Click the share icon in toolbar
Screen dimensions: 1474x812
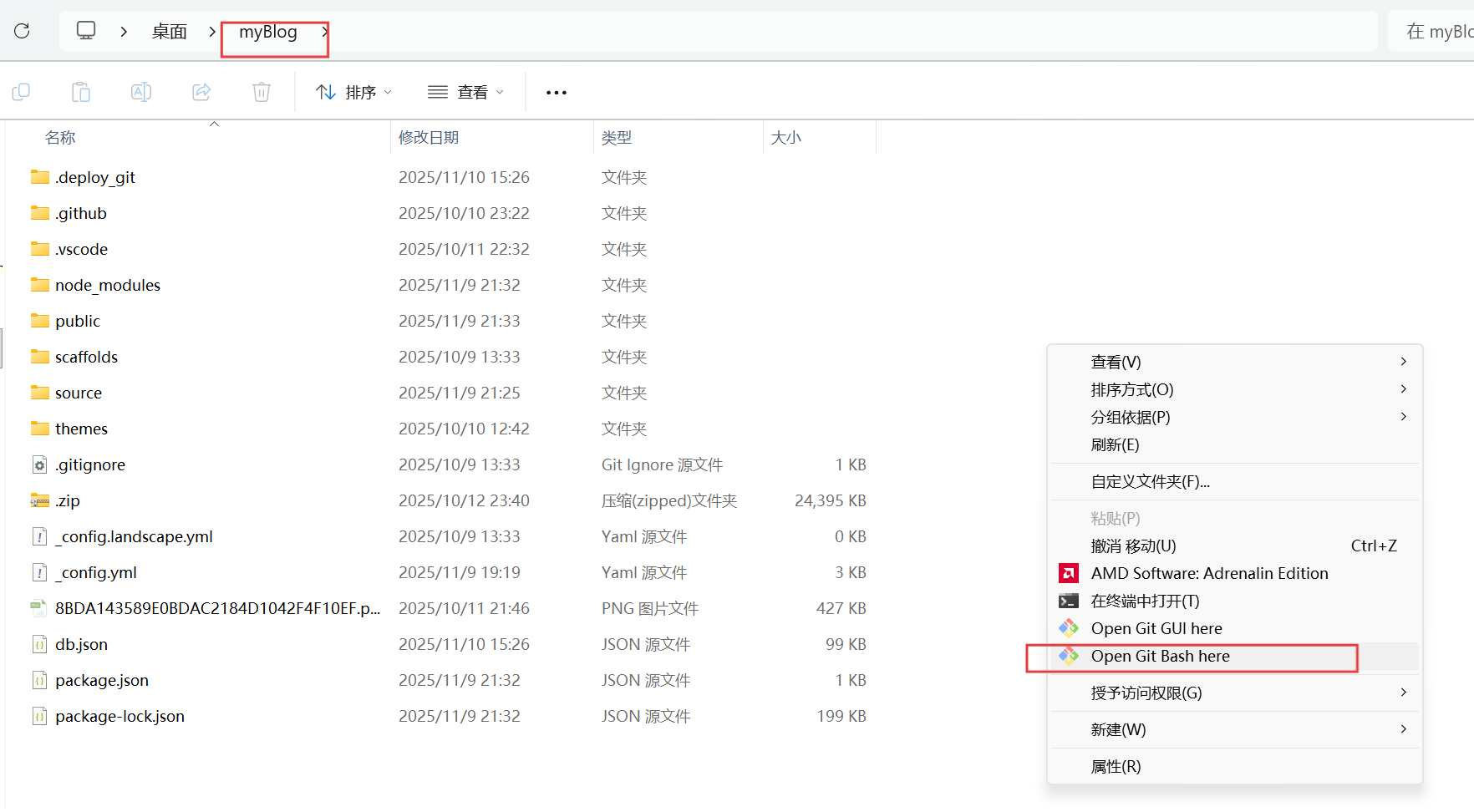(201, 92)
